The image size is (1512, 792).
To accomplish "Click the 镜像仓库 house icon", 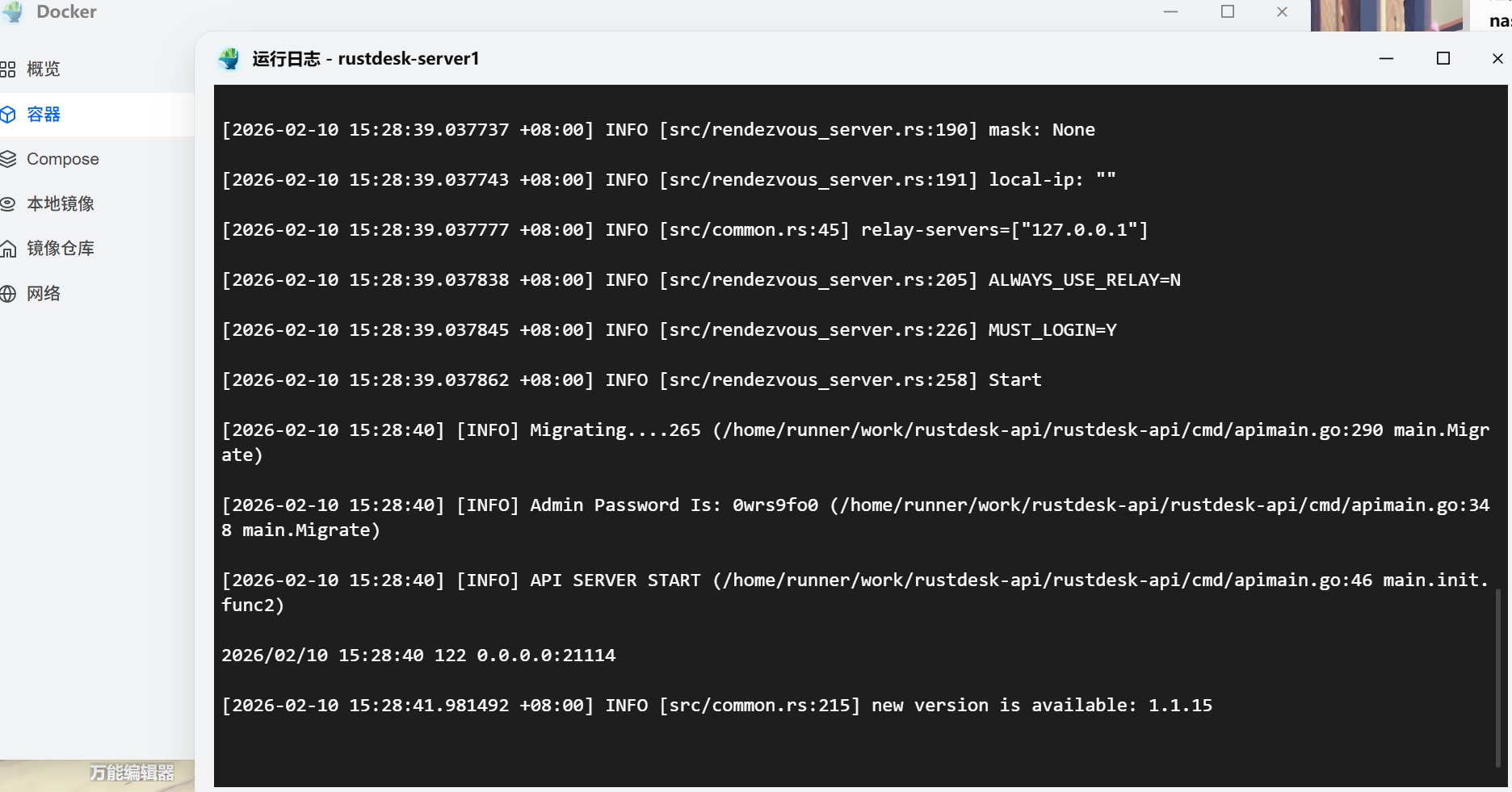I will coord(8,249).
